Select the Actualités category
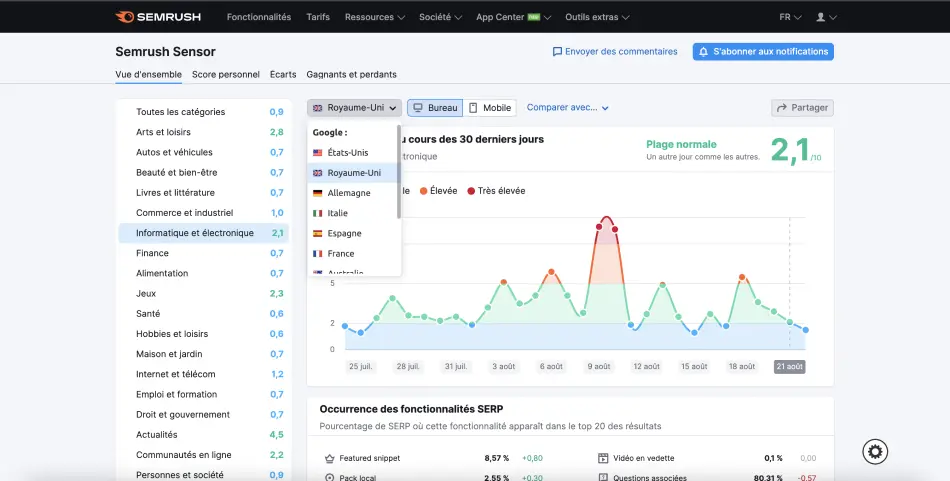 tap(204, 435)
